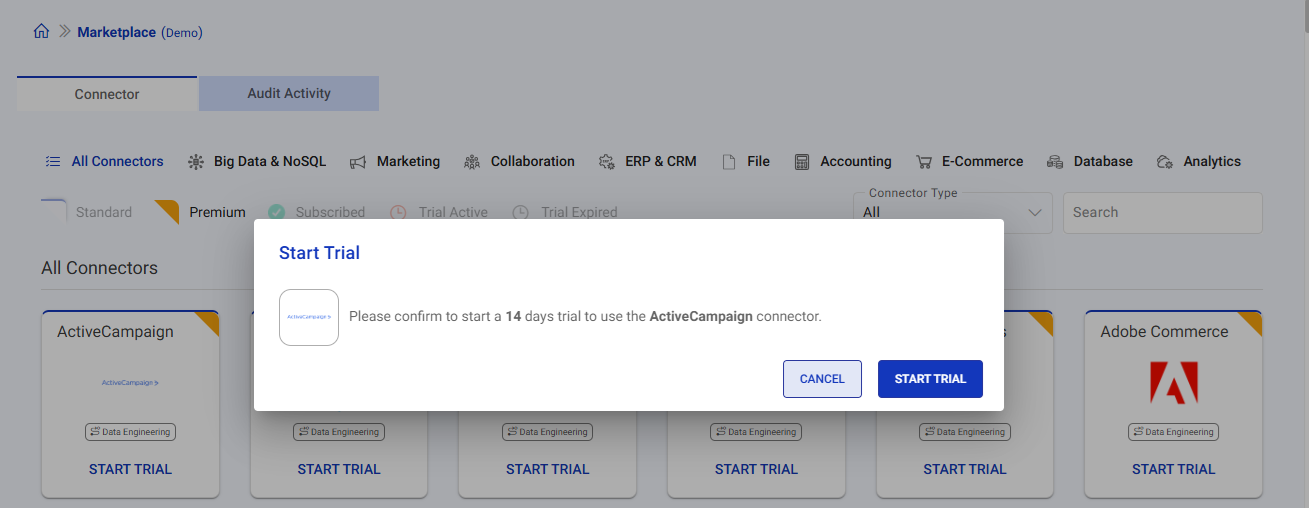
Task: Toggle the Trial Active status filter
Action: 438,212
